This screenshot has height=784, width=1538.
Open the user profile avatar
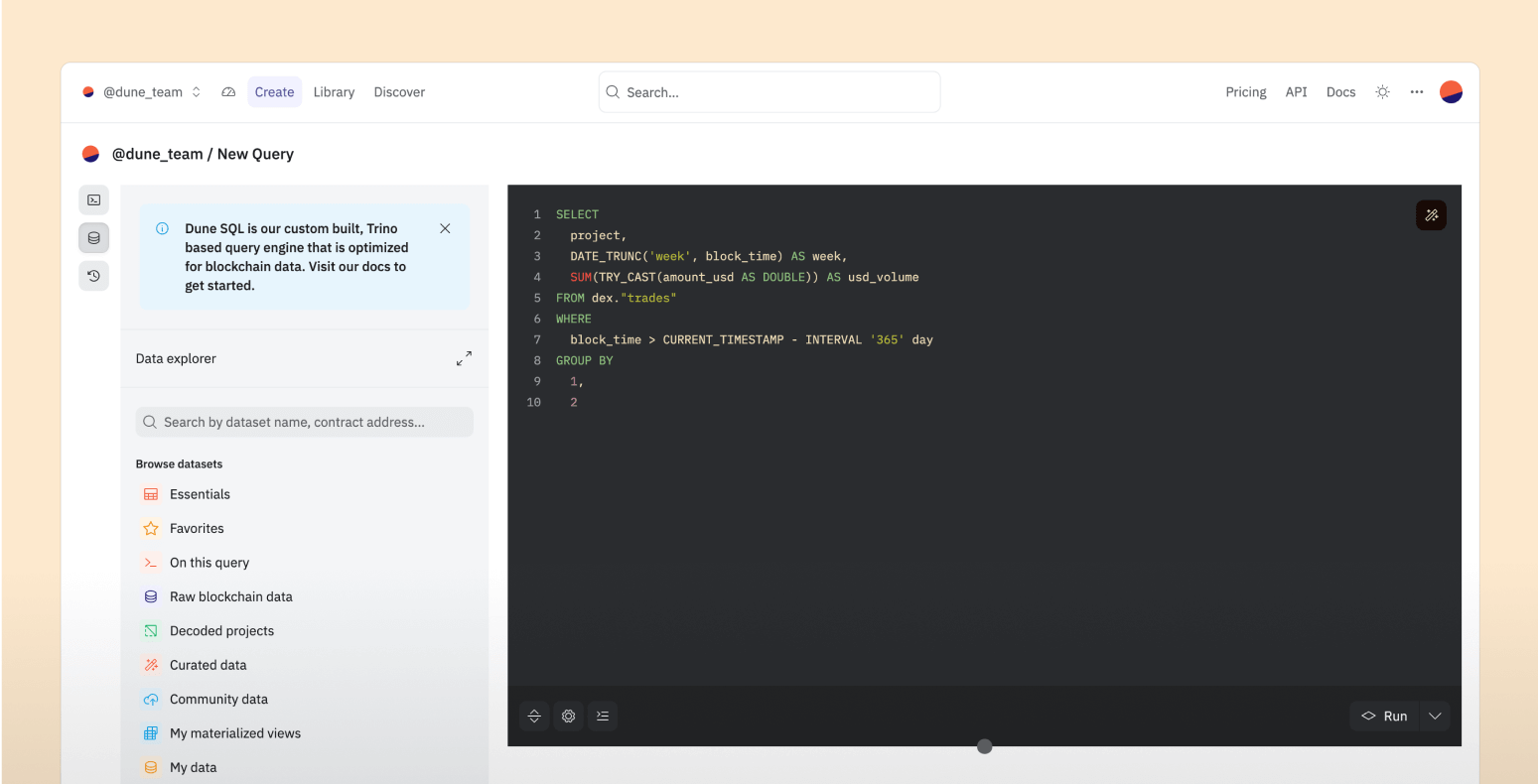(1451, 91)
